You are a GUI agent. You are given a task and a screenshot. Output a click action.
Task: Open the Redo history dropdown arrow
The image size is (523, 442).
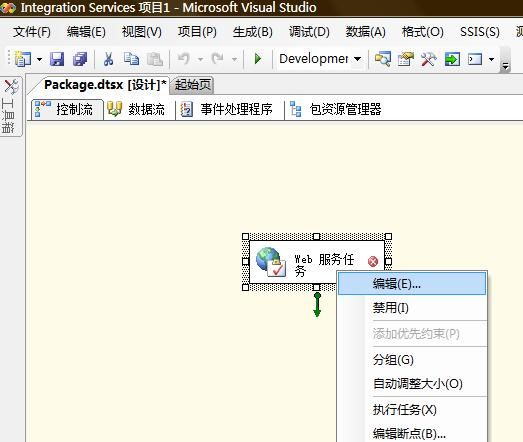pyautogui.click(x=234, y=59)
